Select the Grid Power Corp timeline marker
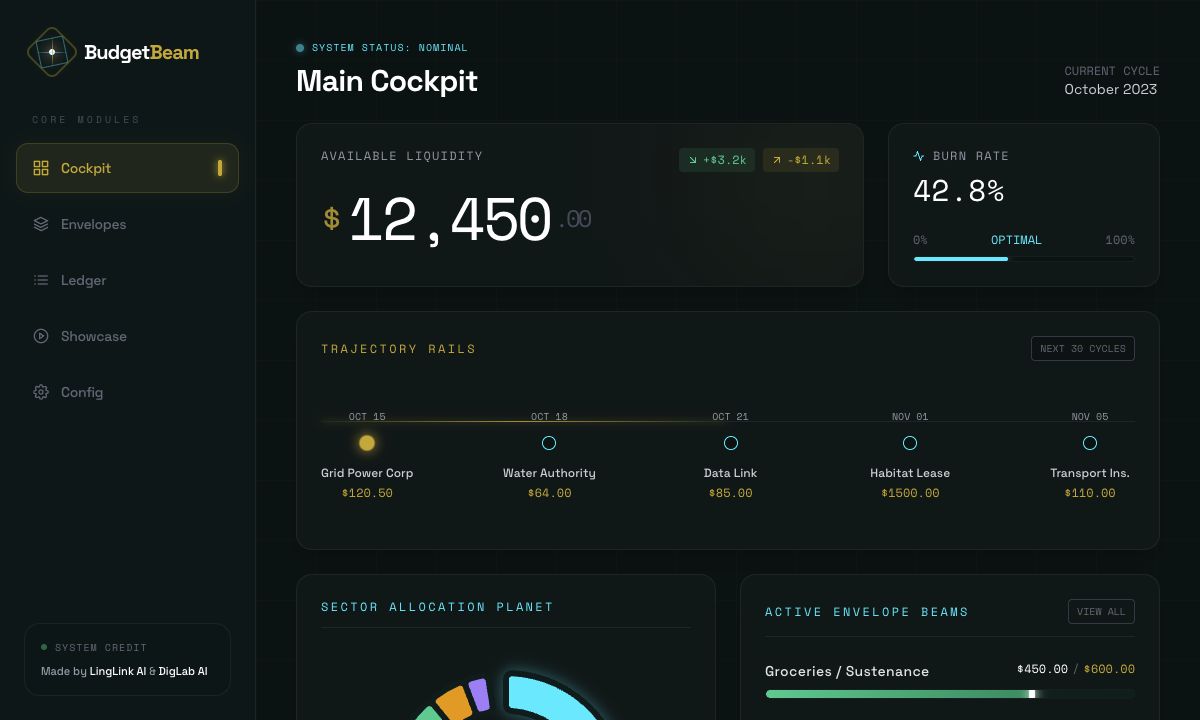This screenshot has width=1200, height=720. pyautogui.click(x=367, y=443)
